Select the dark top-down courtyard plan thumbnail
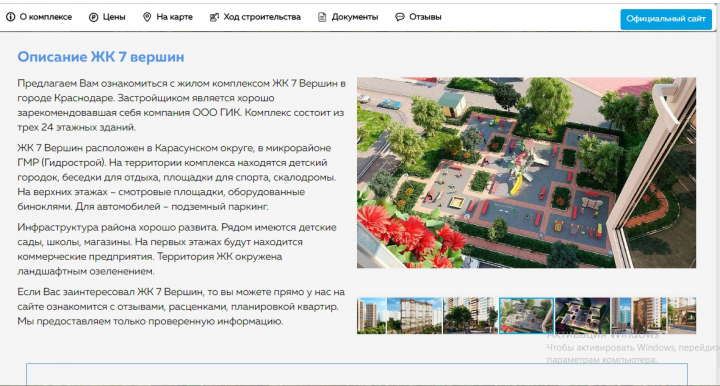This screenshot has height=386, width=720. (x=582, y=315)
